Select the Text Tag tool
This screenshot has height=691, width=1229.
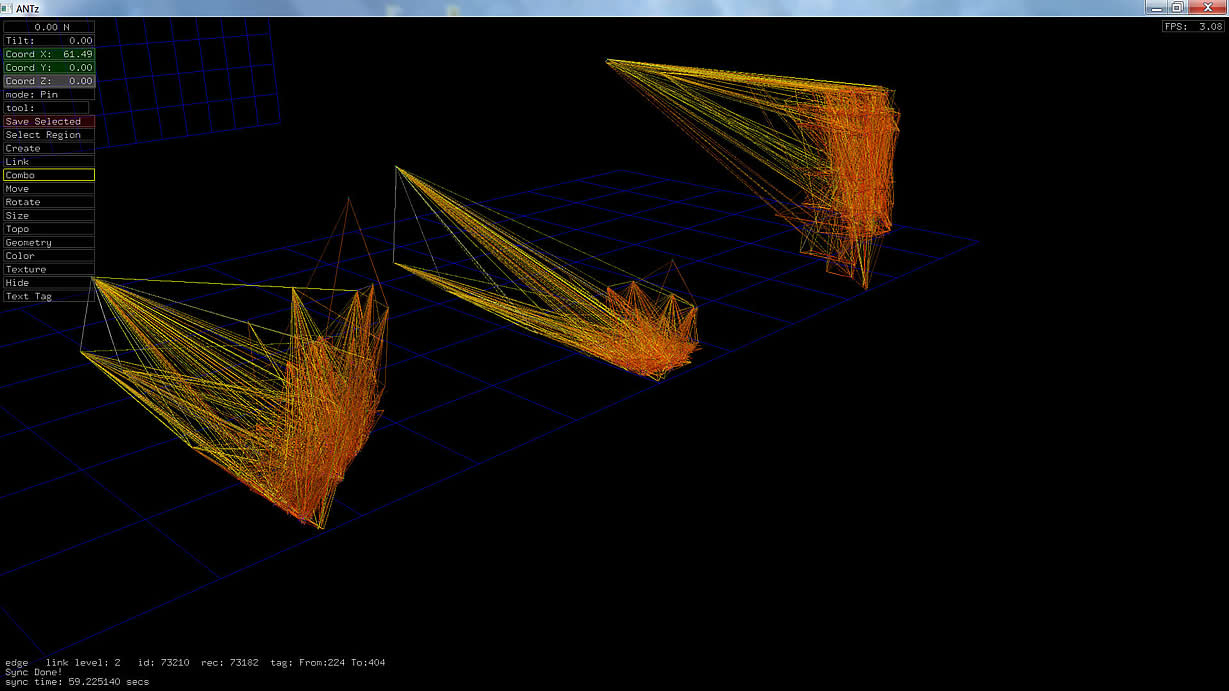(x=49, y=297)
